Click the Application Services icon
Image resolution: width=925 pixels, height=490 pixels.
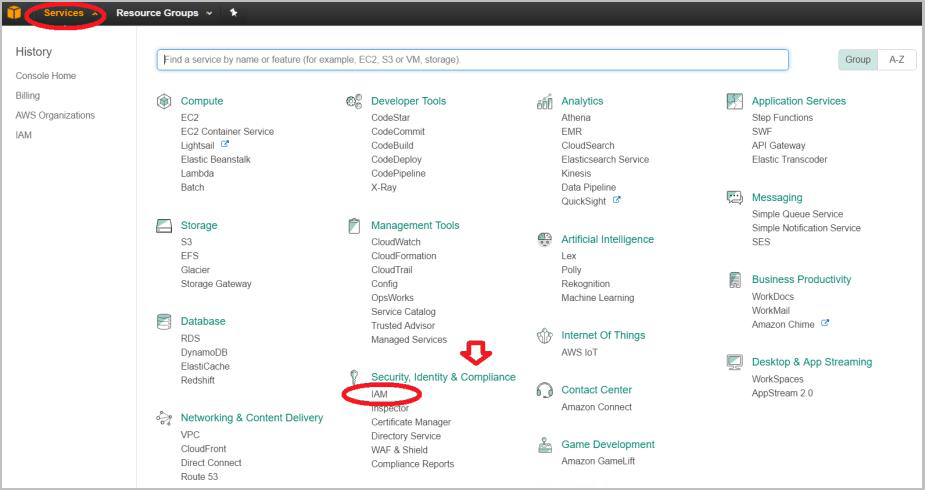[734, 101]
